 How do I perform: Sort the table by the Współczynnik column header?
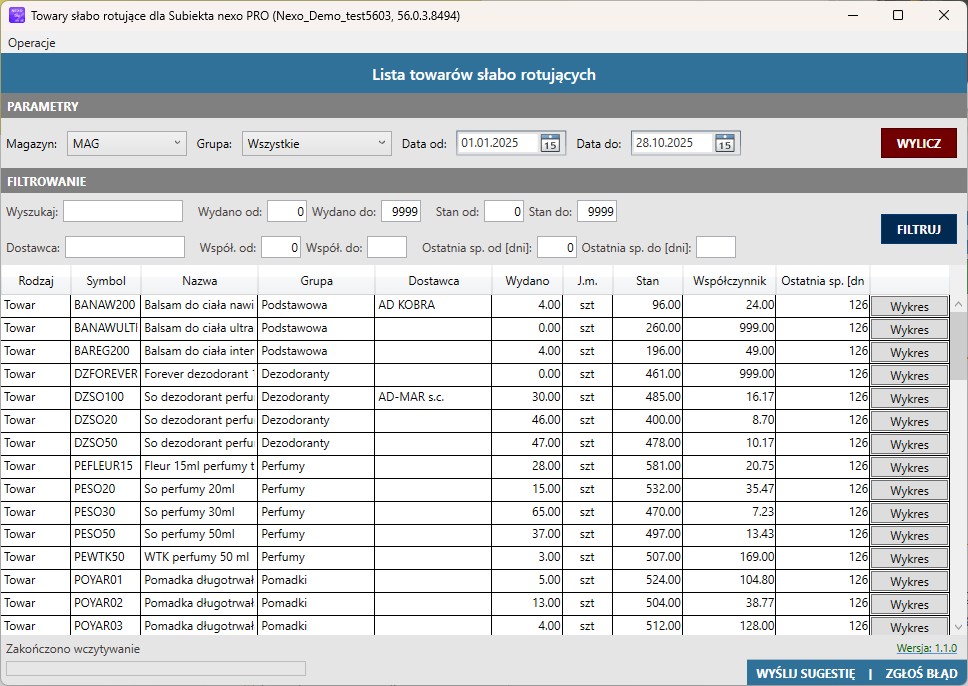point(728,281)
